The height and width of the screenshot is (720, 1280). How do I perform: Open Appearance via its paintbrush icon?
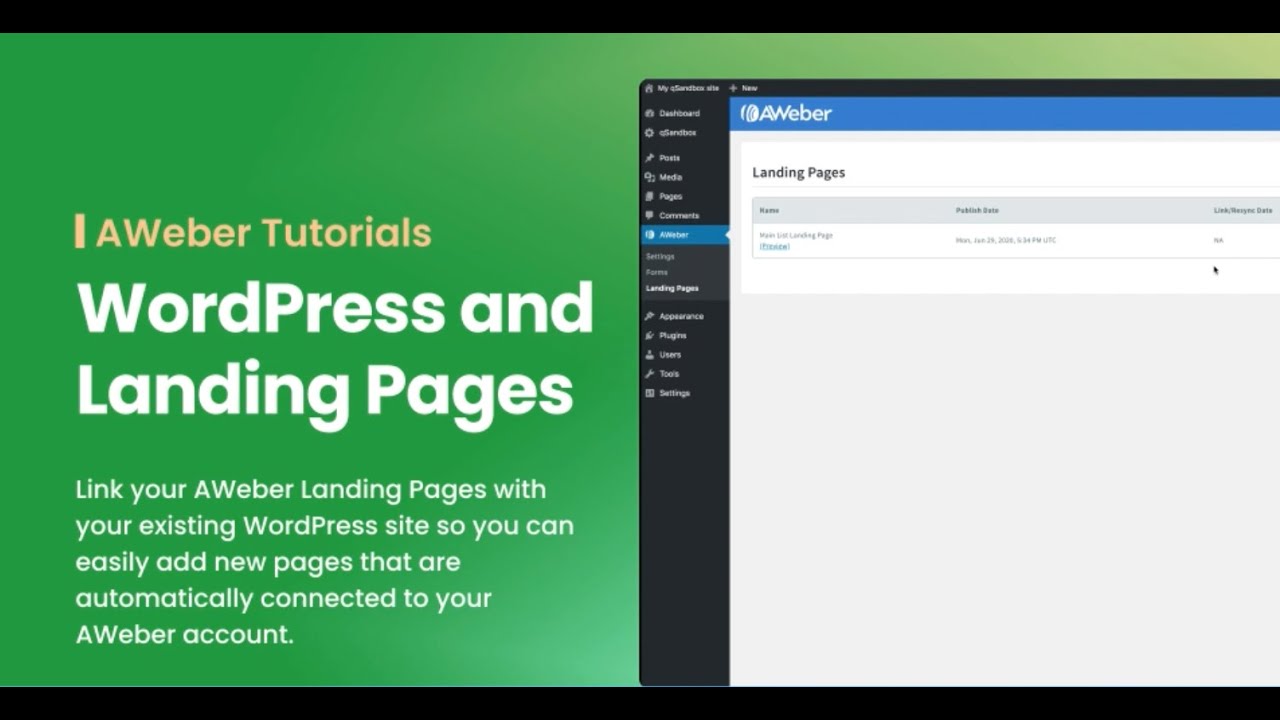(650, 316)
